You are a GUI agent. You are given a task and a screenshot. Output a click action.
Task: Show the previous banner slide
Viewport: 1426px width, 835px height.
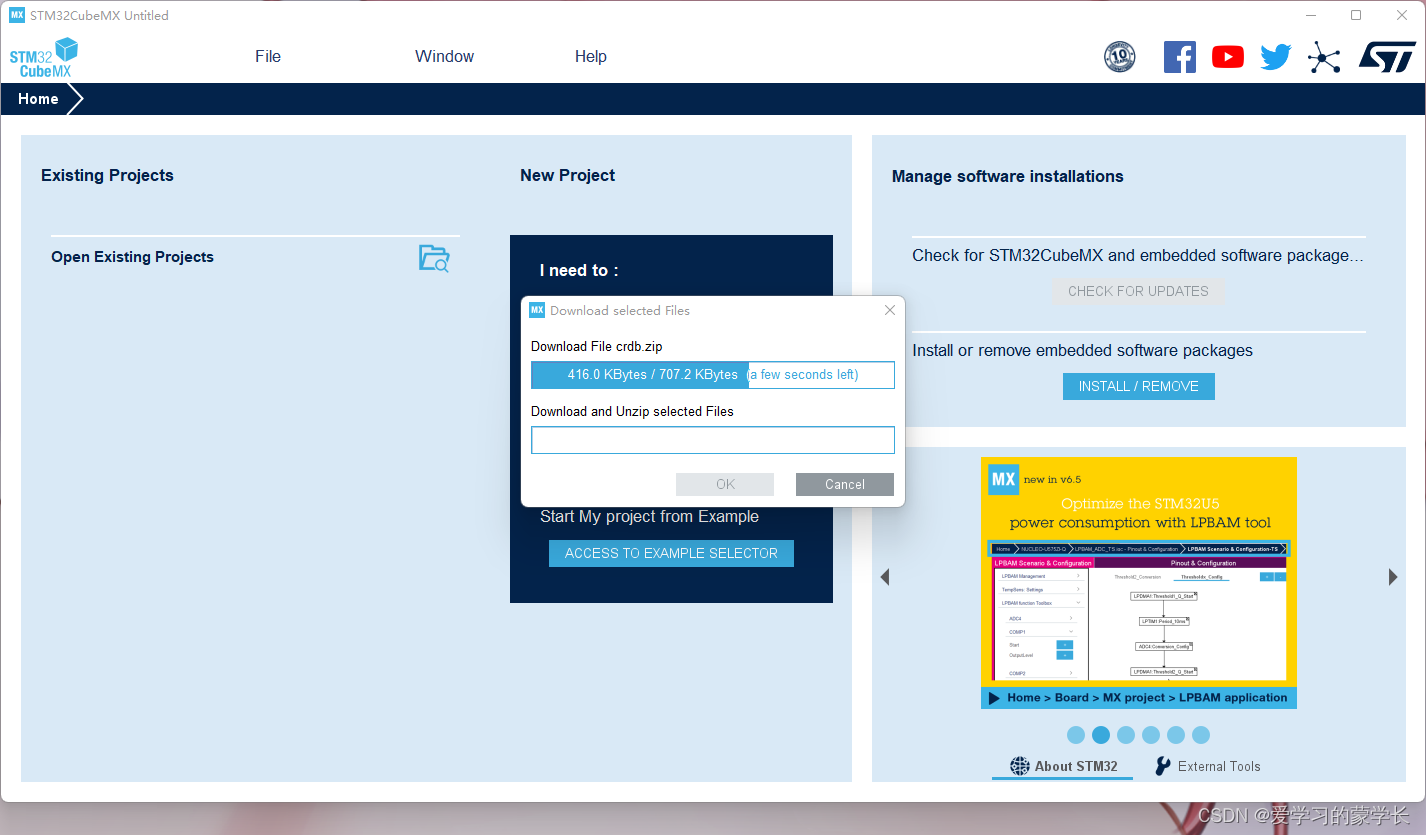point(885,577)
